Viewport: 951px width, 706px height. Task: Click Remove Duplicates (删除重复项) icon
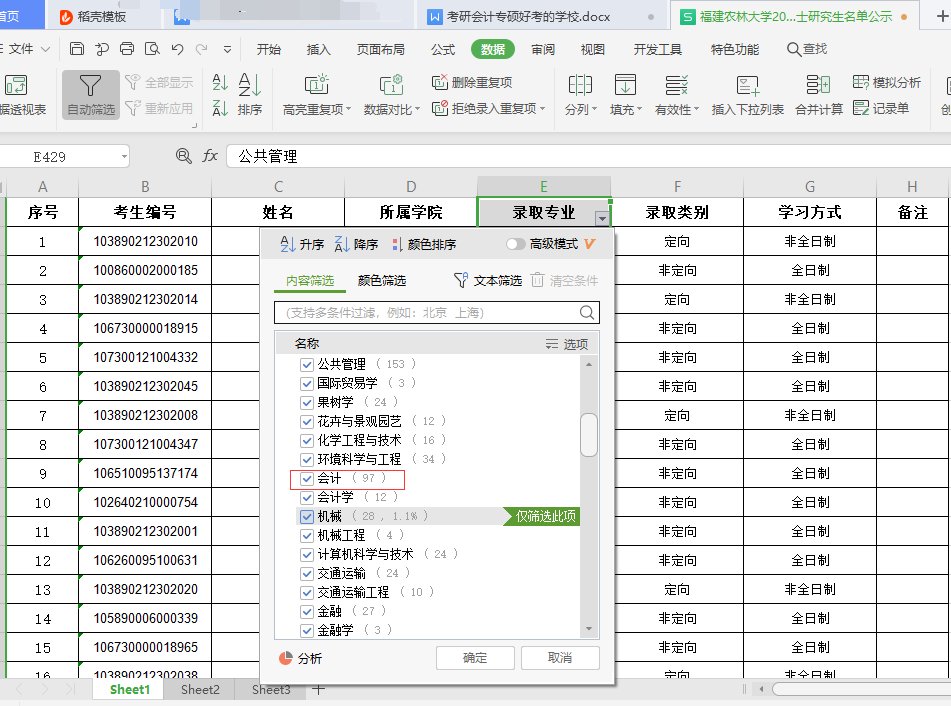click(440, 82)
